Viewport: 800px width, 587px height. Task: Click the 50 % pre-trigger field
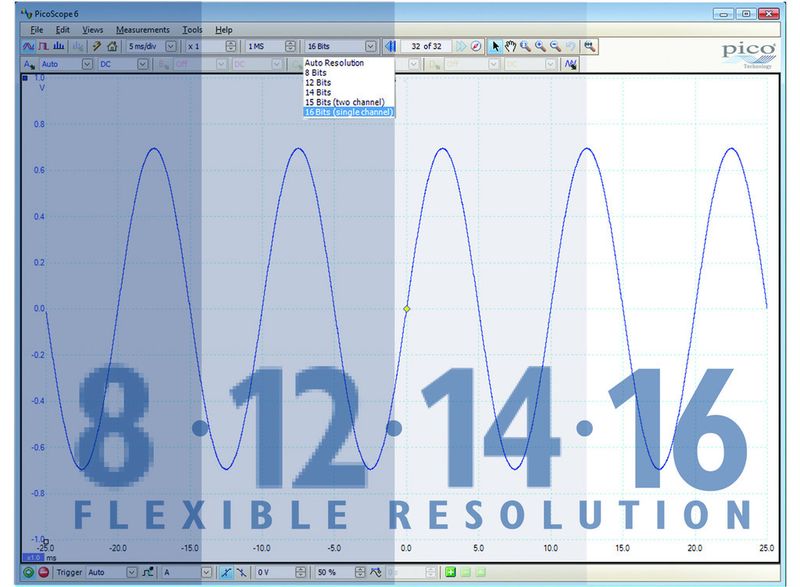coord(335,572)
